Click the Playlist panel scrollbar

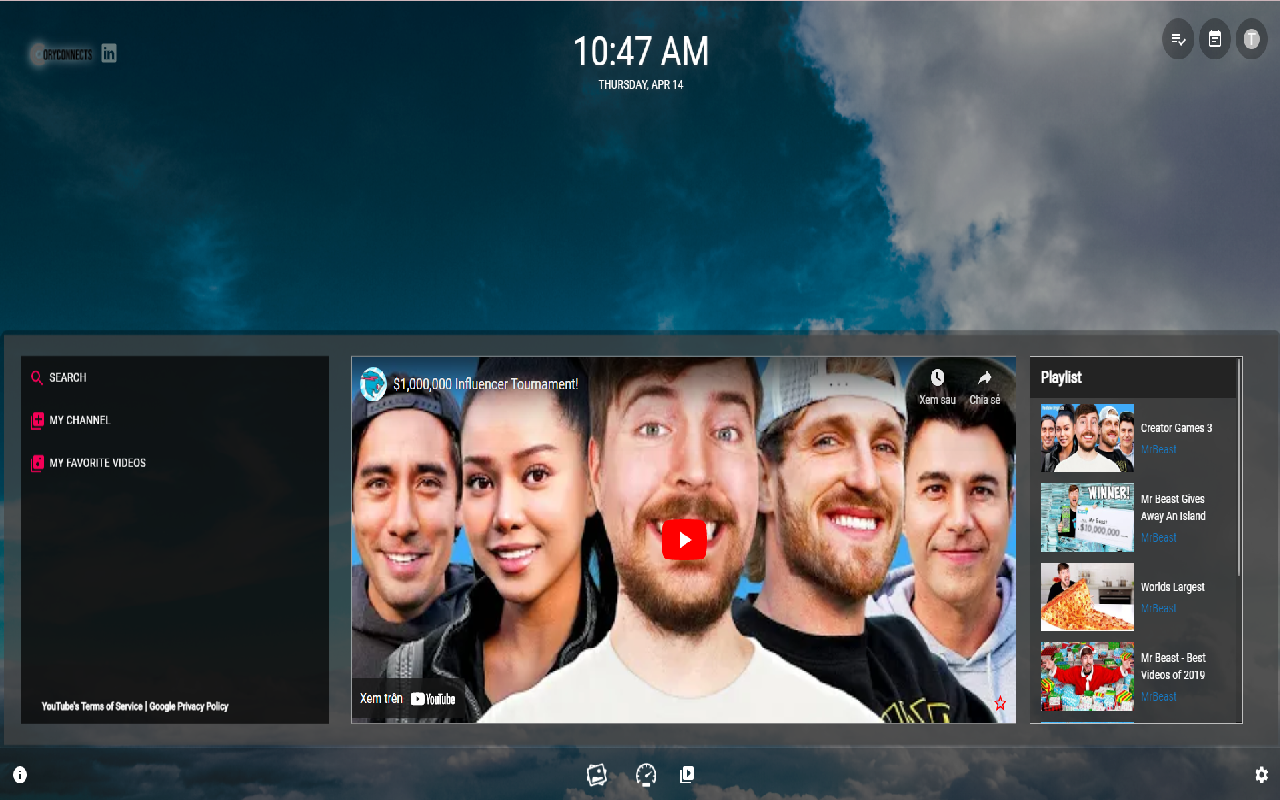[x=1240, y=467]
